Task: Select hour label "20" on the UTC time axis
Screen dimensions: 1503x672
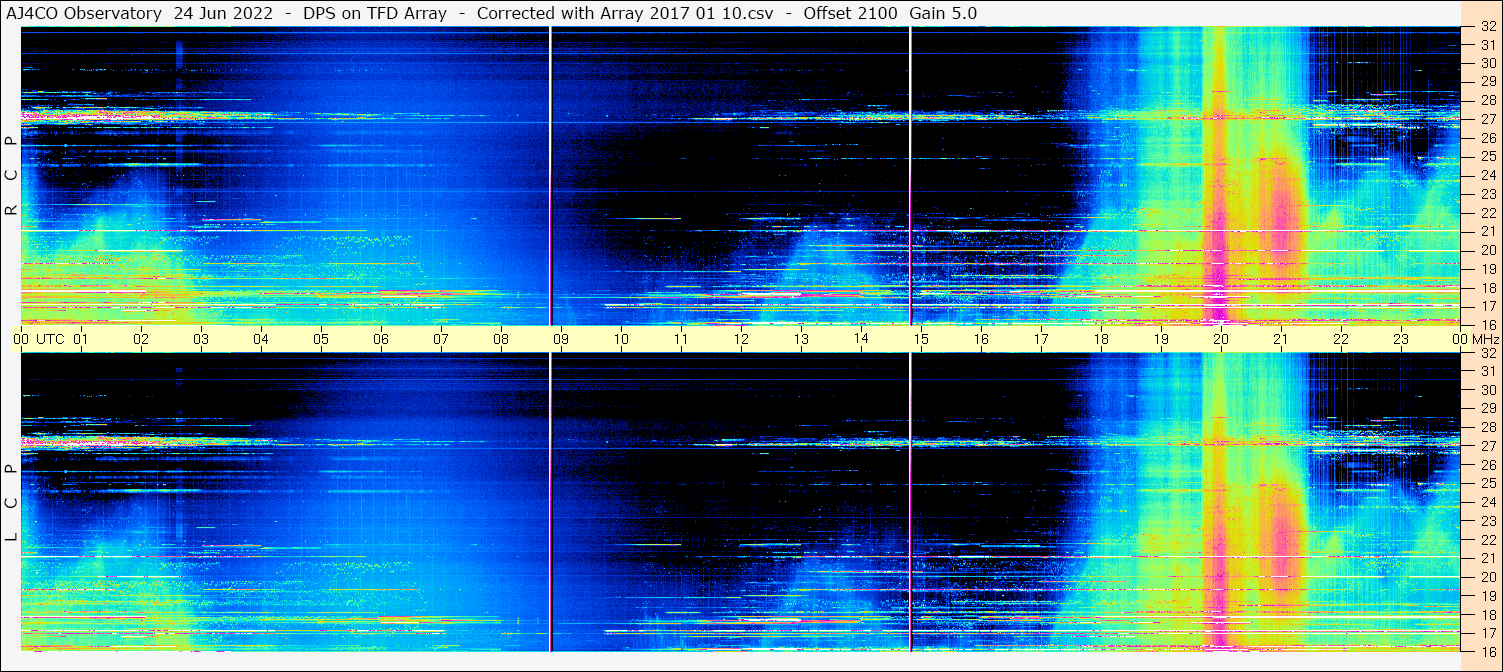Action: click(x=1221, y=339)
